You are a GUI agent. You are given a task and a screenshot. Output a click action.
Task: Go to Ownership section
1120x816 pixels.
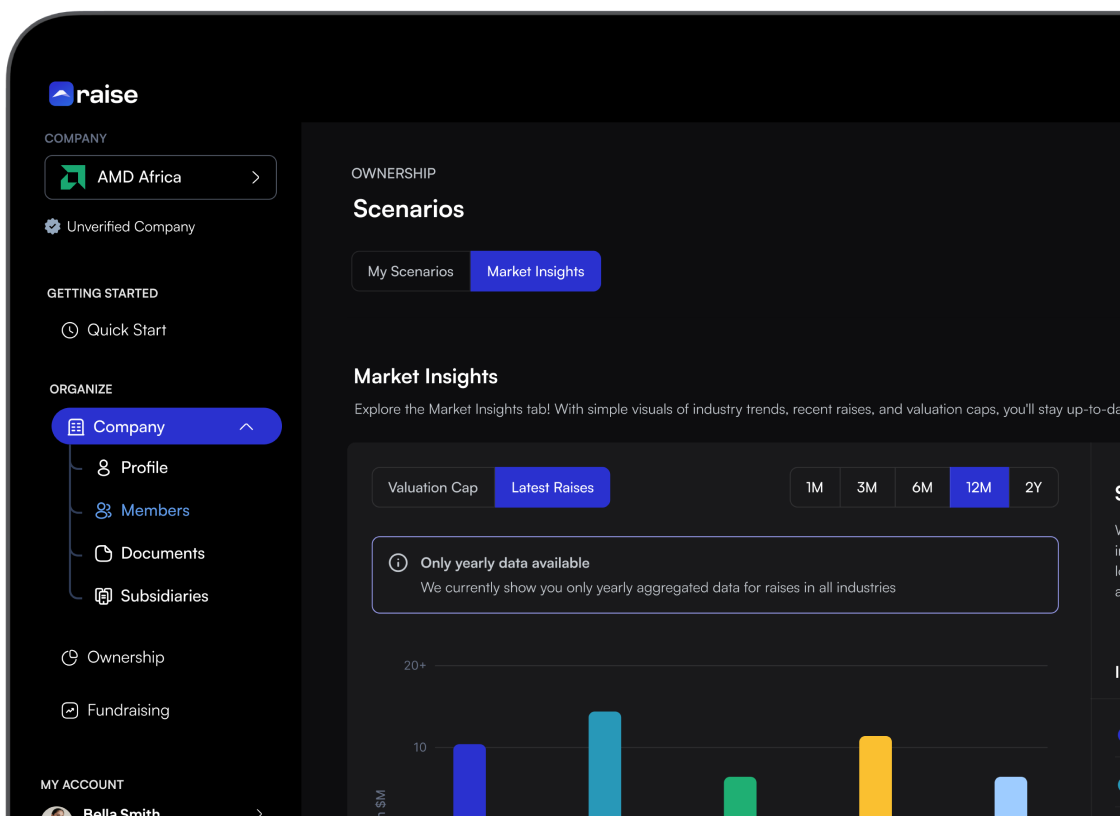(x=126, y=657)
